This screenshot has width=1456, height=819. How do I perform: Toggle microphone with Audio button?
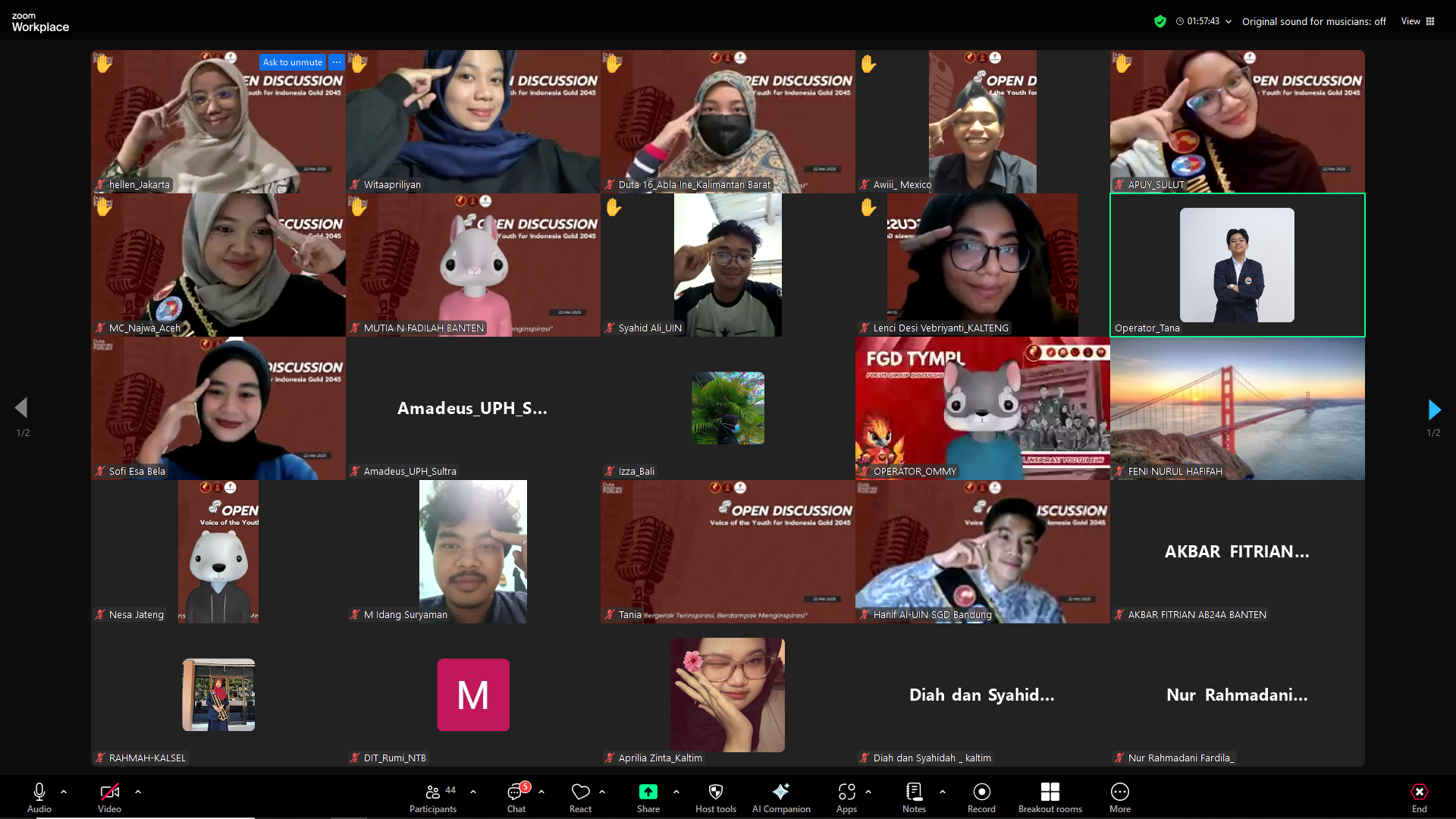(39, 792)
